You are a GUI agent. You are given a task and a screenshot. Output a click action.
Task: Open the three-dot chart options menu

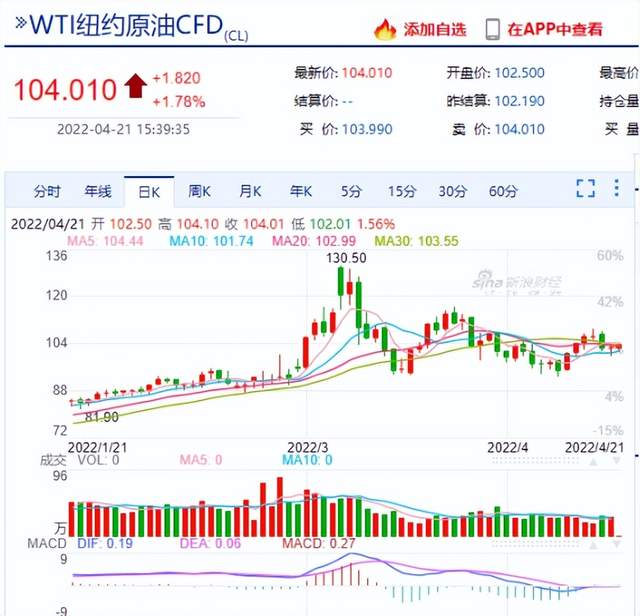[616, 188]
